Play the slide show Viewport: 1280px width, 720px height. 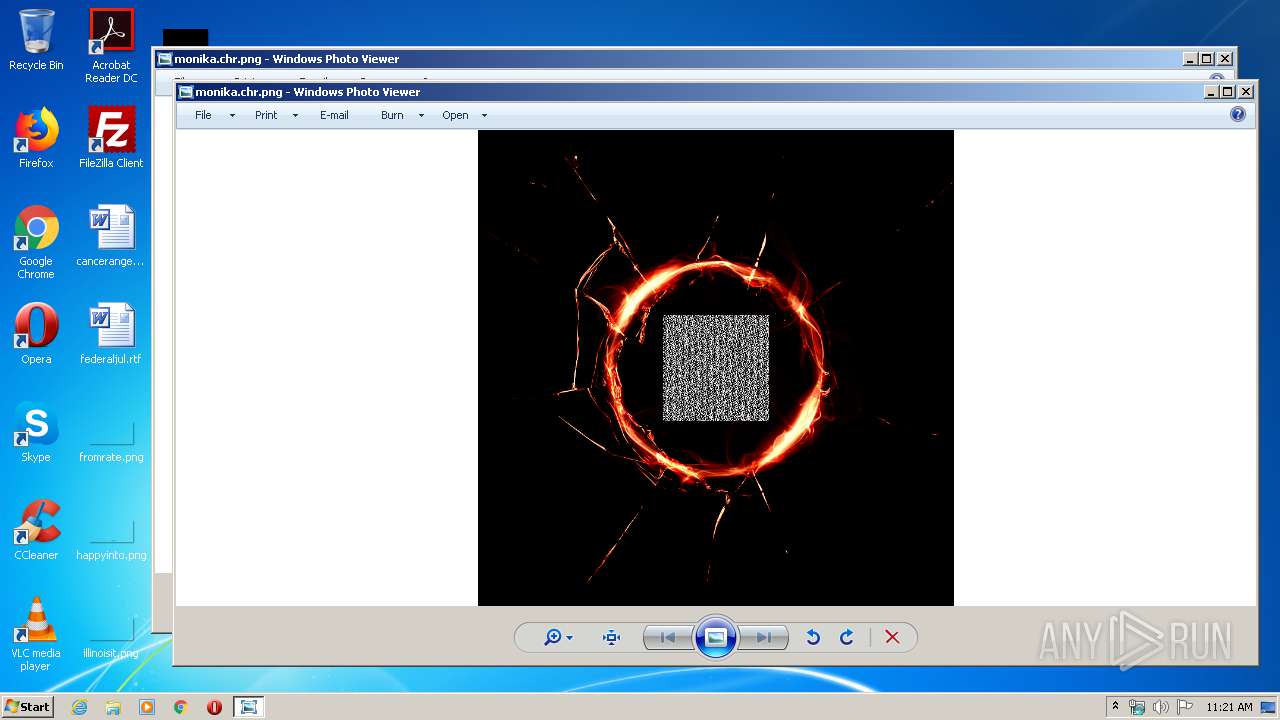[x=715, y=637]
